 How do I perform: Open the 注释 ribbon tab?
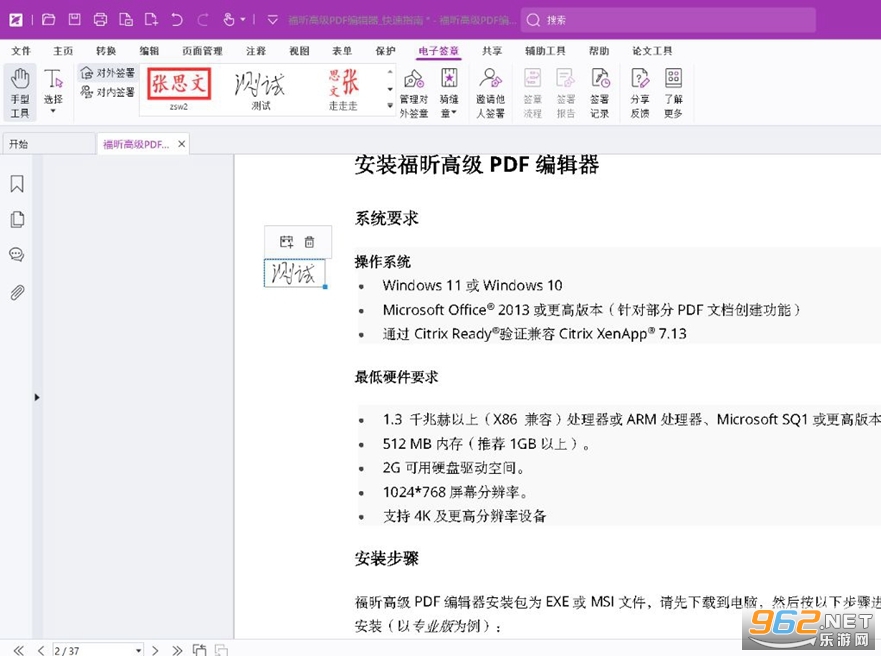pyautogui.click(x=256, y=51)
